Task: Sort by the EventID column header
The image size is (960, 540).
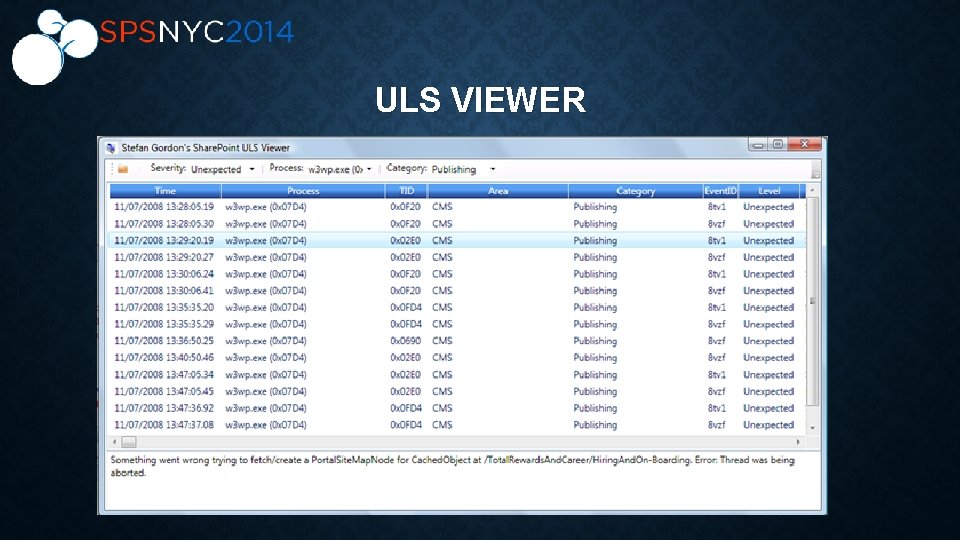Action: 721,190
